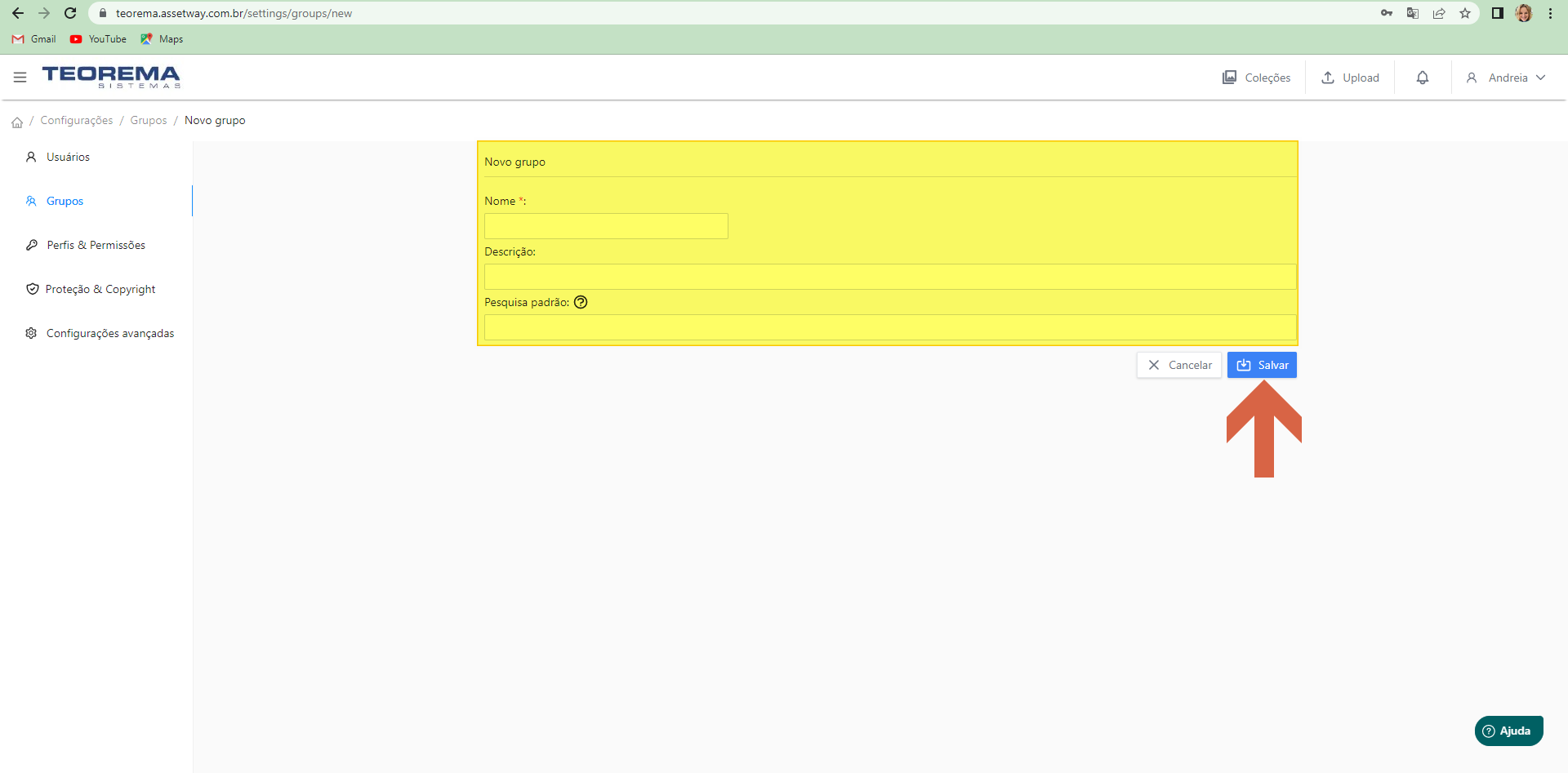Focus the Pesquisa padrão input field
This screenshot has width=1568, height=773.
[890, 327]
